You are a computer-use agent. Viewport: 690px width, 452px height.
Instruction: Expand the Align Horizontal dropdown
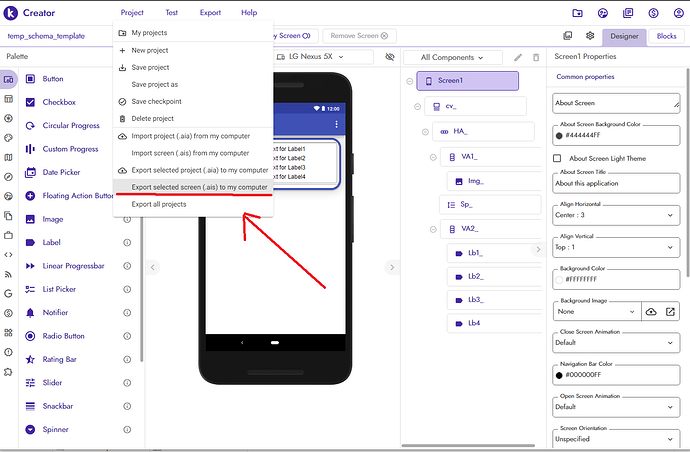[613, 213]
